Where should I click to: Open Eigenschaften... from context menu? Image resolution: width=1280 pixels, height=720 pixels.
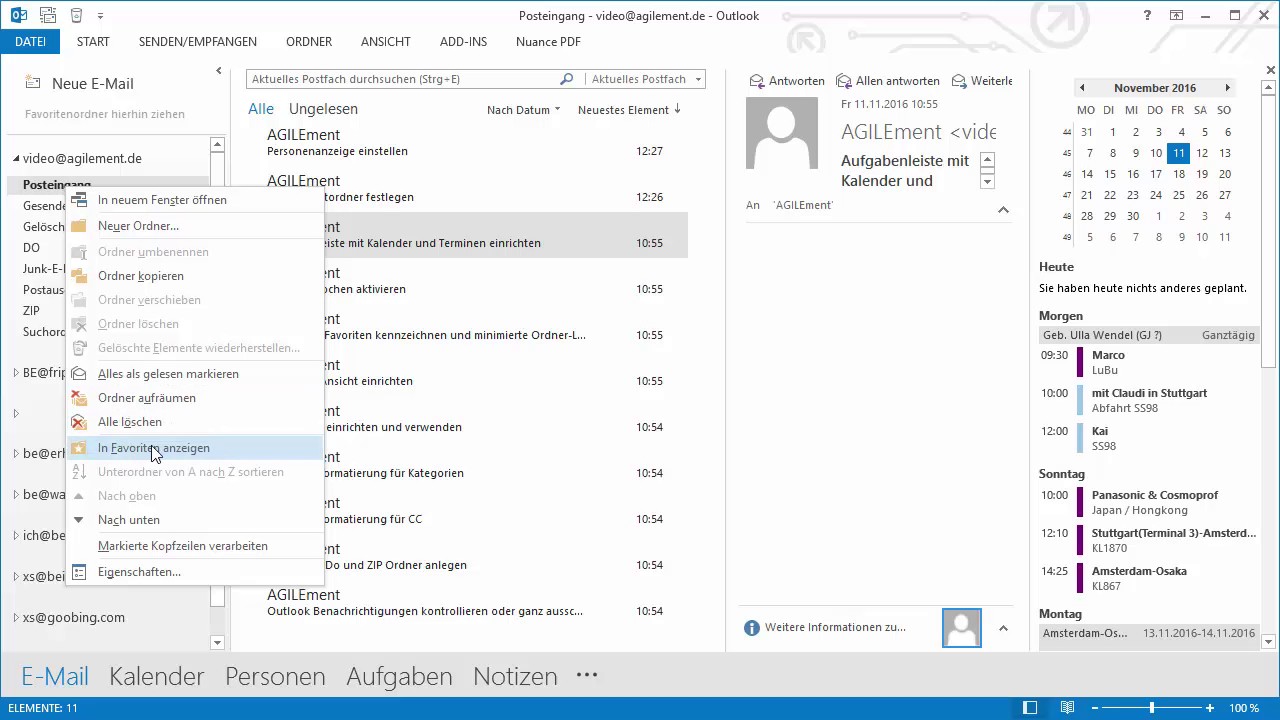point(195,572)
